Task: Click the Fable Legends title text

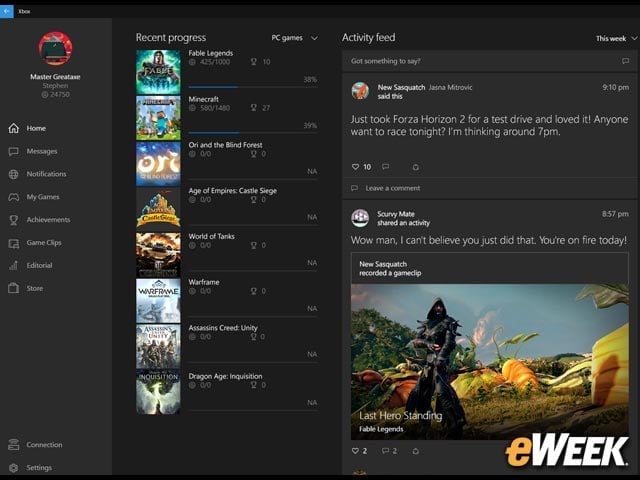Action: tap(211, 53)
